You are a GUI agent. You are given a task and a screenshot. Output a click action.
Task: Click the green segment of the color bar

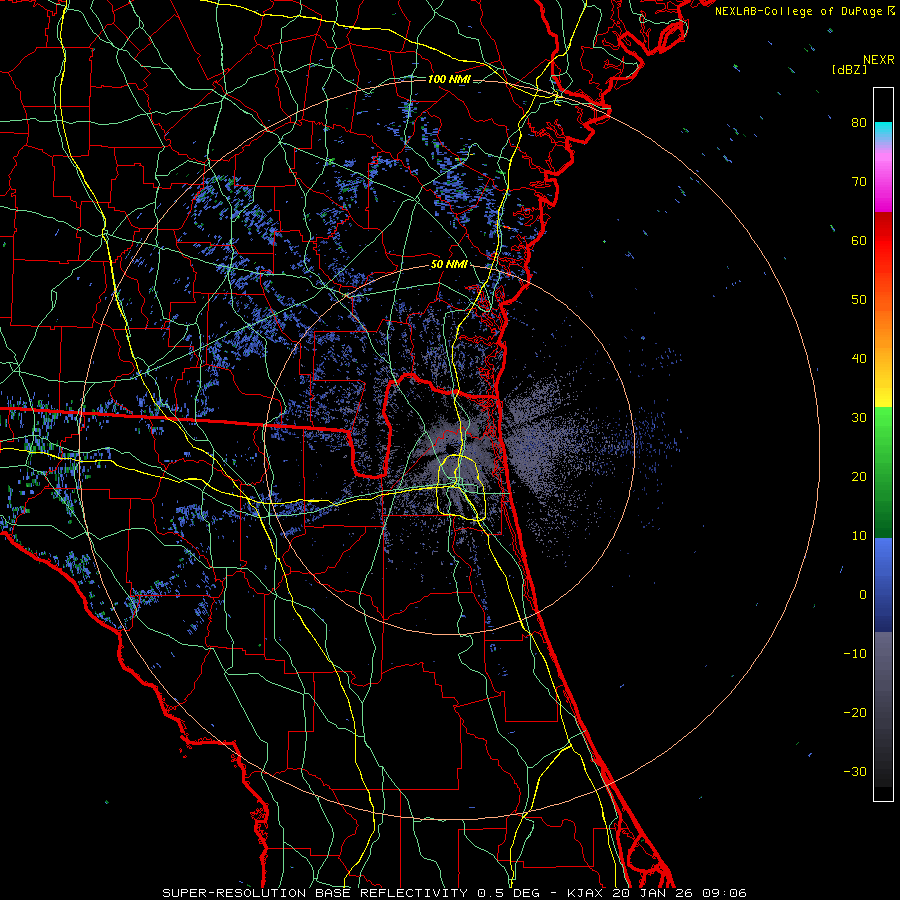(883, 472)
